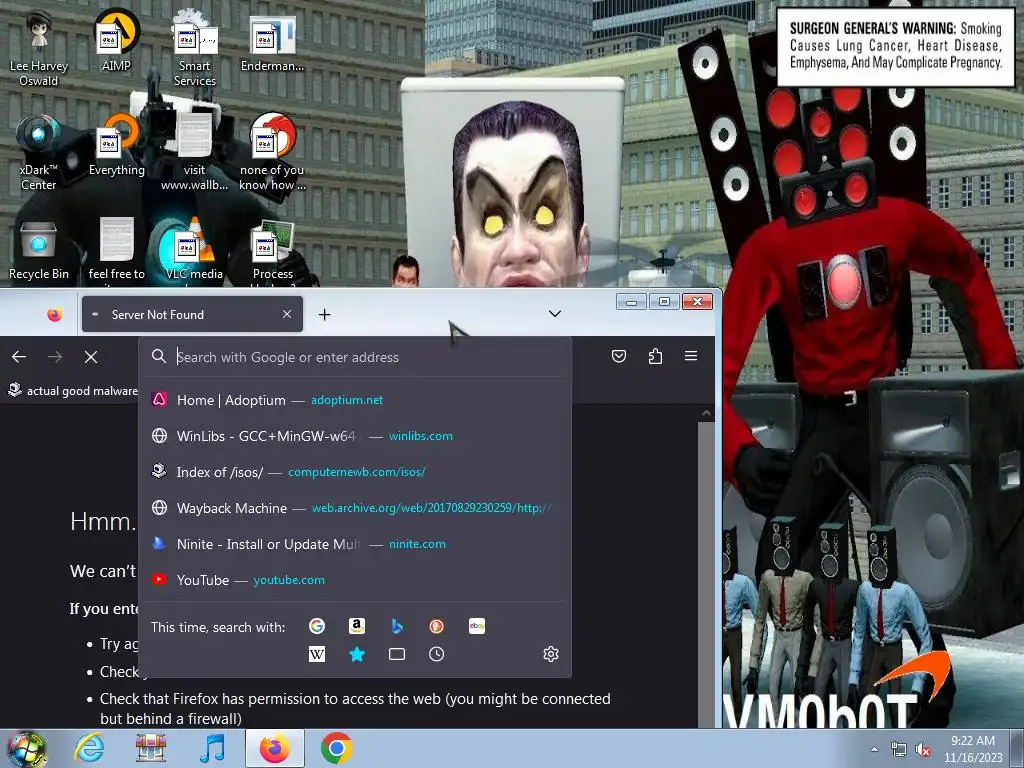Viewport: 1024px width, 768px height.
Task: Select the Enderman desktop shortcut
Action: (x=272, y=43)
